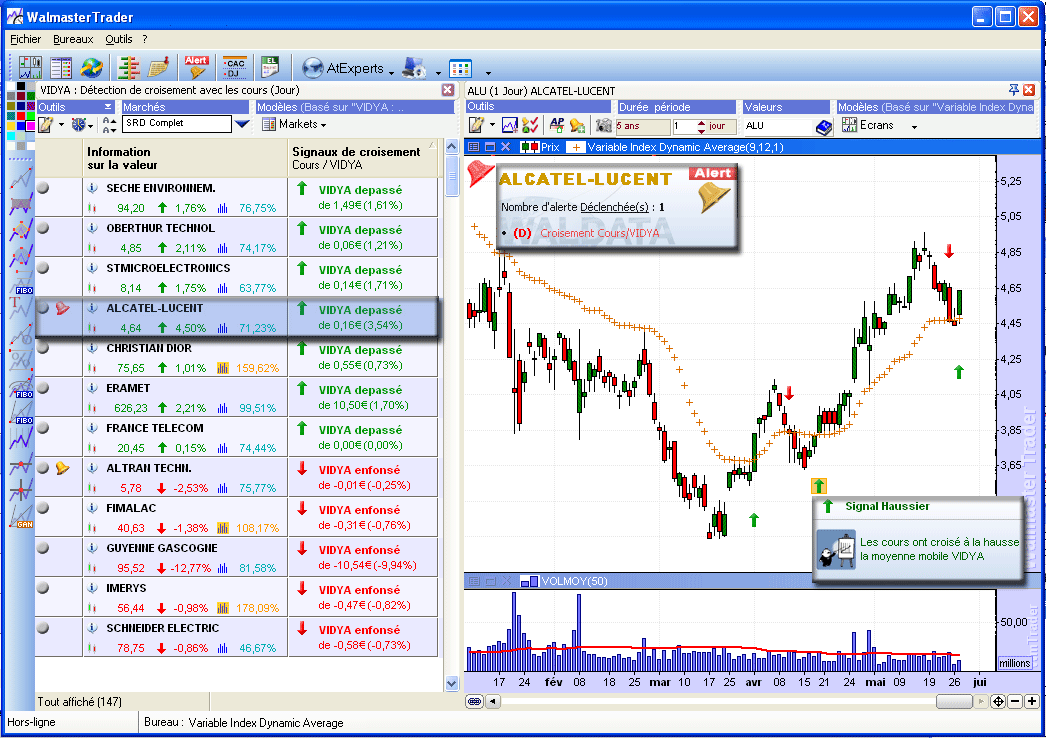Click the edit notepad icon in VIDYA panel
The height and width of the screenshot is (741, 1046).
(x=45, y=124)
